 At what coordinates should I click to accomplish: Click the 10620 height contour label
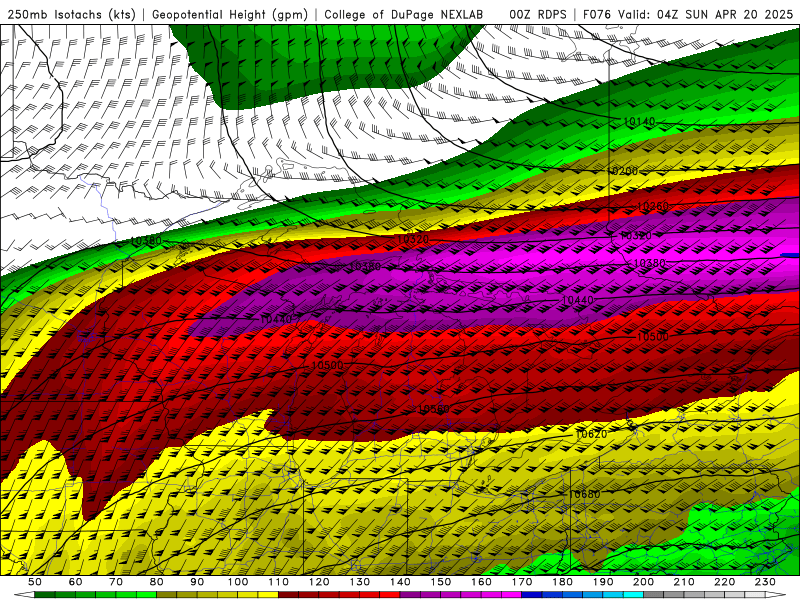click(x=591, y=434)
